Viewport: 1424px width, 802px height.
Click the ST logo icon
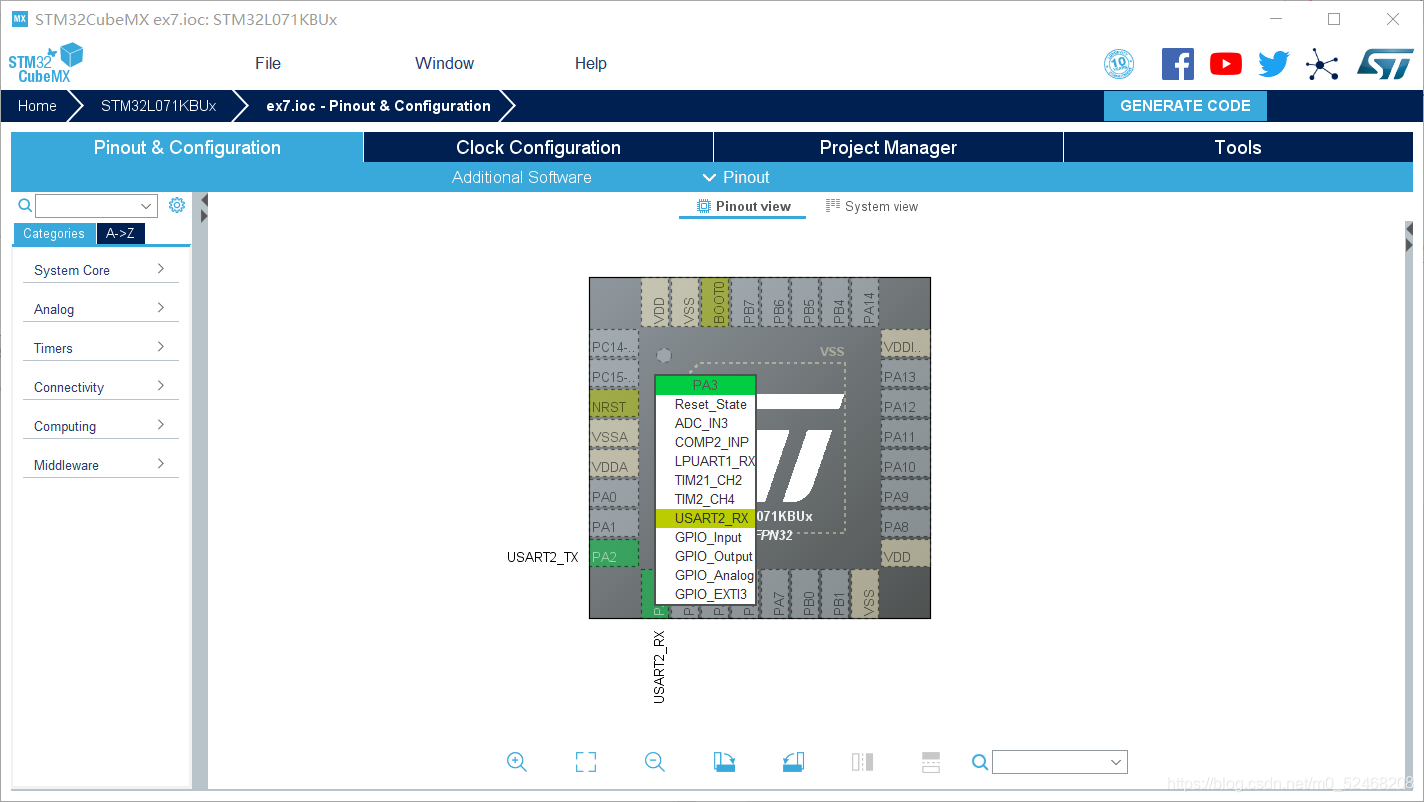coord(1385,63)
